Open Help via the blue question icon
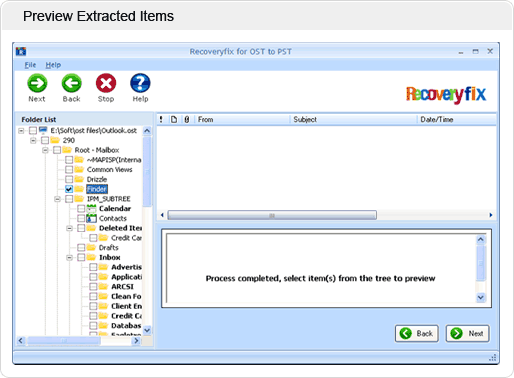514x378 pixels. 140,83
